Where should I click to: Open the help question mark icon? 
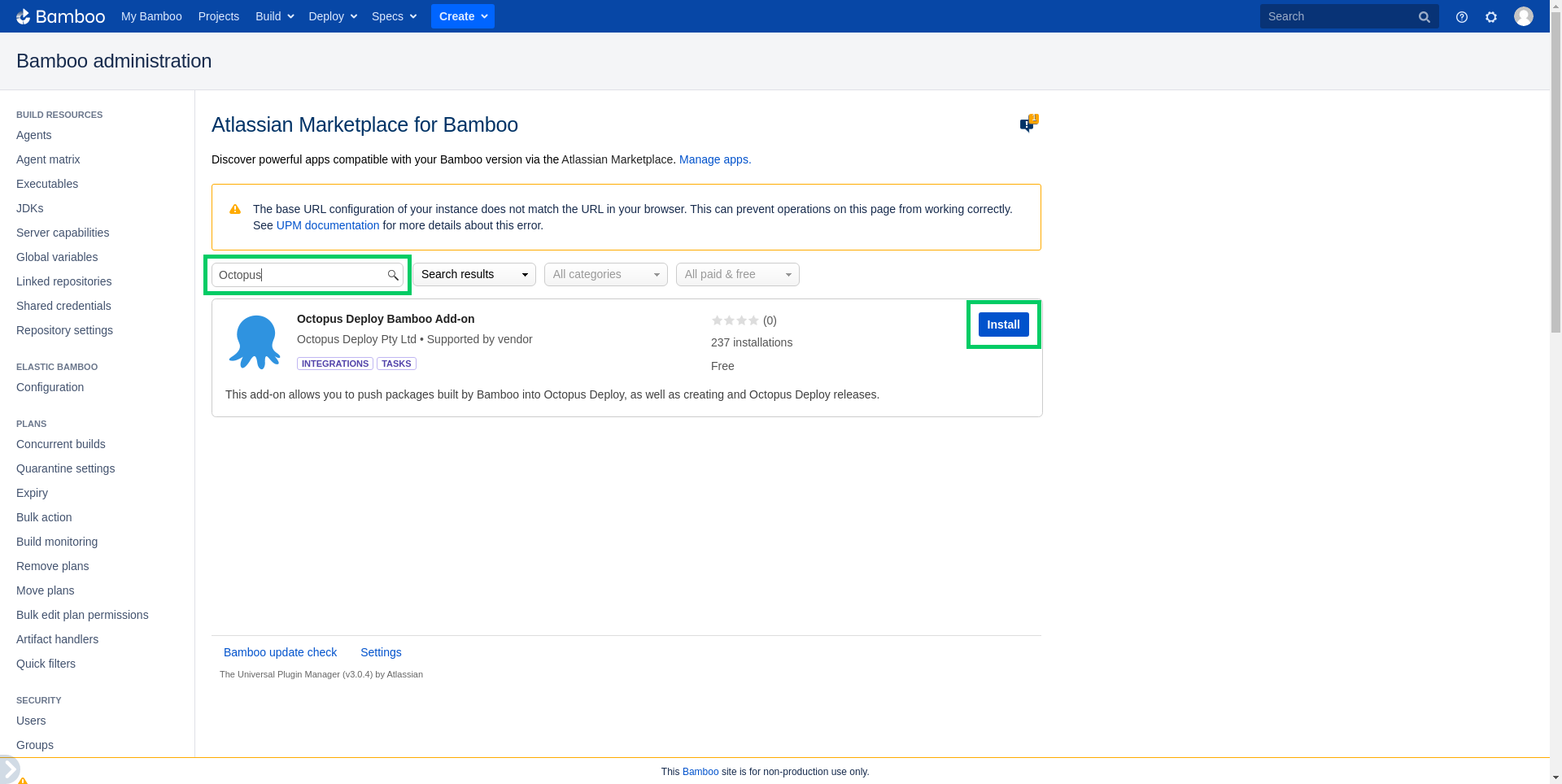(x=1462, y=16)
